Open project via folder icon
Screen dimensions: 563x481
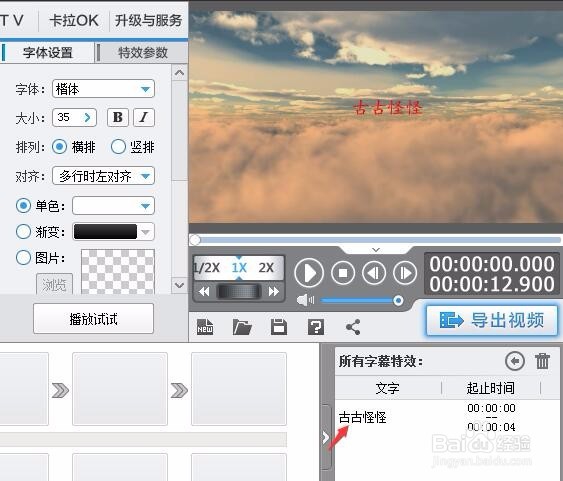point(242,327)
